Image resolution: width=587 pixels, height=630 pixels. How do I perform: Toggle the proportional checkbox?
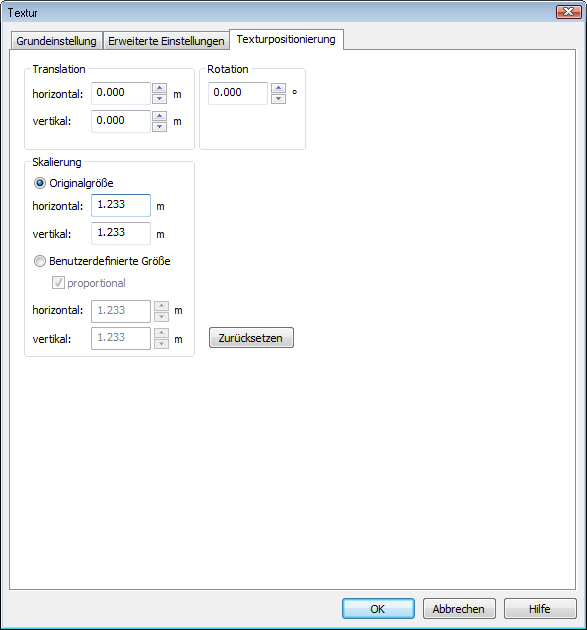click(x=58, y=283)
